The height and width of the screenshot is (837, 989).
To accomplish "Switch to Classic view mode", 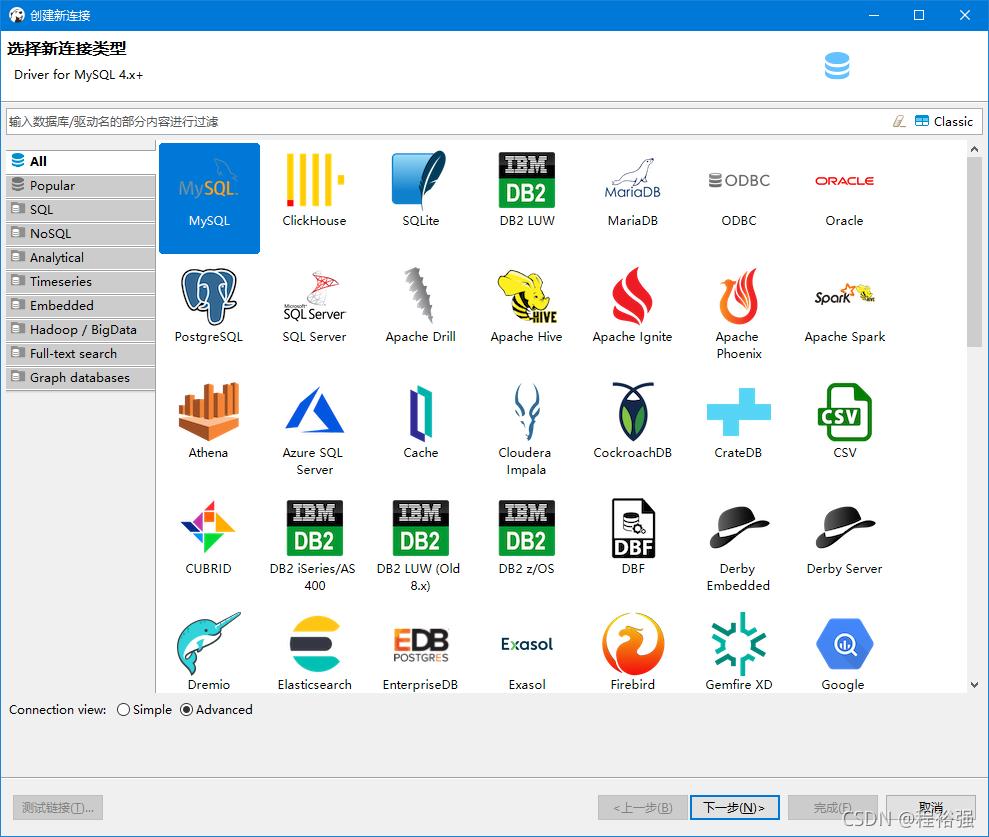I will (944, 121).
